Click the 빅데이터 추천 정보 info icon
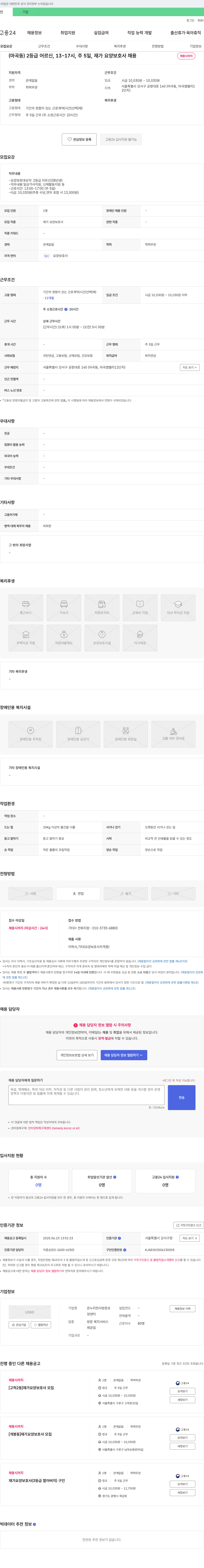 [x=35, y=1524]
